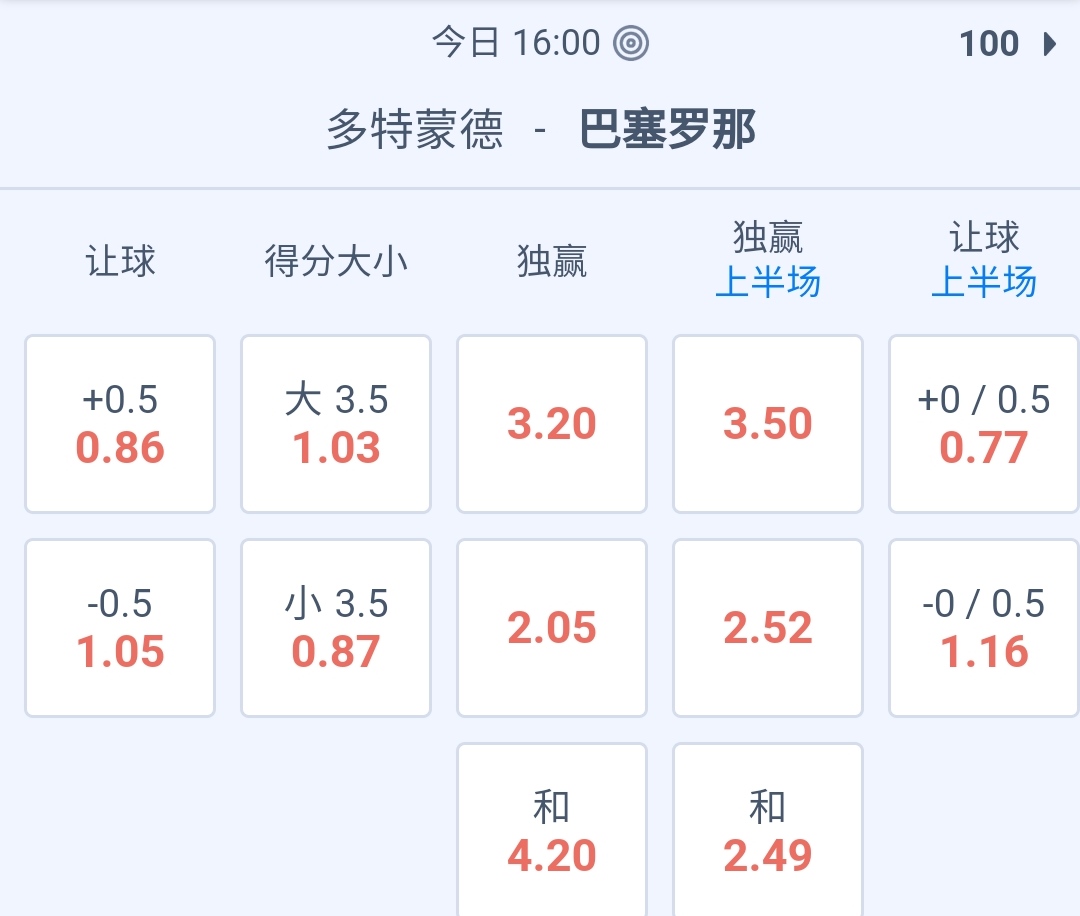Tap the 得分大小 column header

pyautogui.click(x=336, y=262)
